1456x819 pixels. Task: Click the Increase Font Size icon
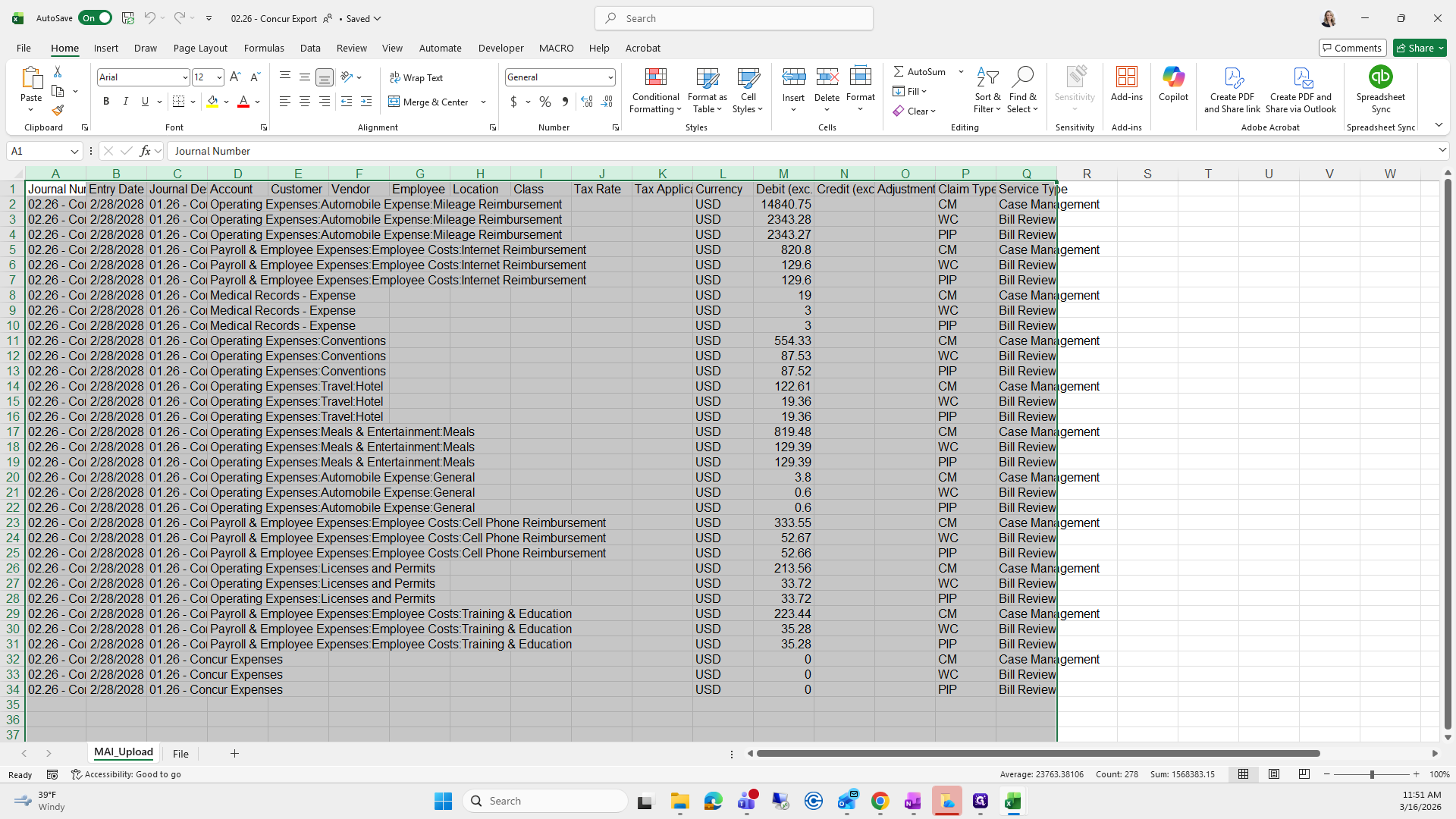[x=235, y=77]
